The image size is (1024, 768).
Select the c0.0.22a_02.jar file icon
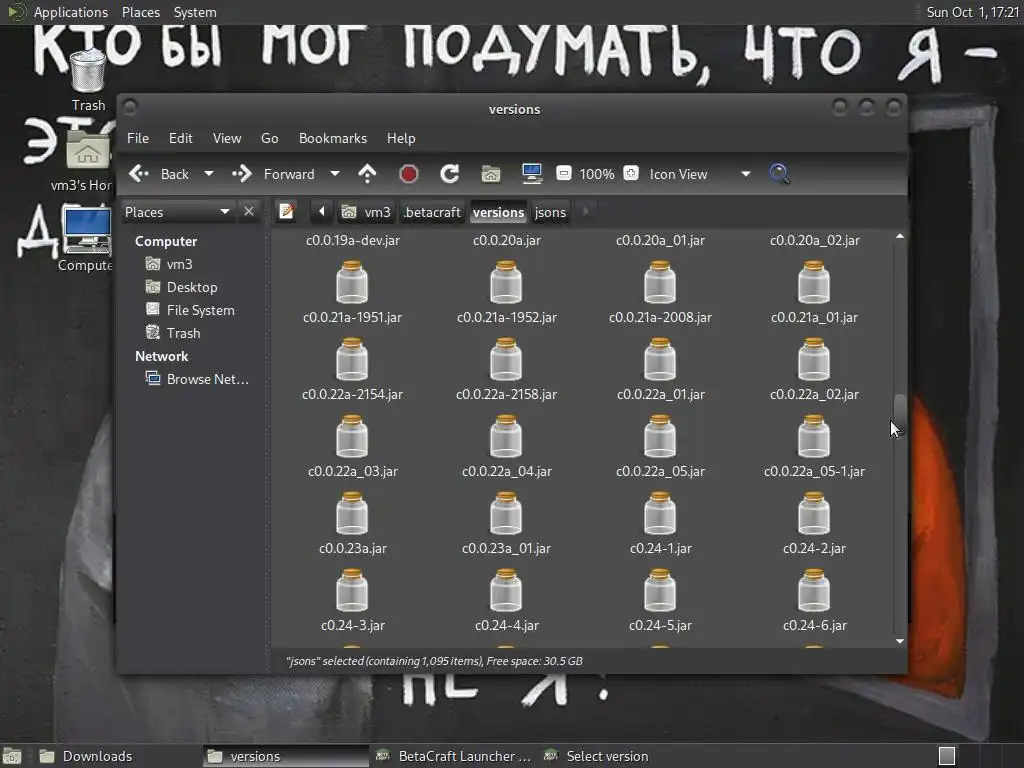click(814, 359)
